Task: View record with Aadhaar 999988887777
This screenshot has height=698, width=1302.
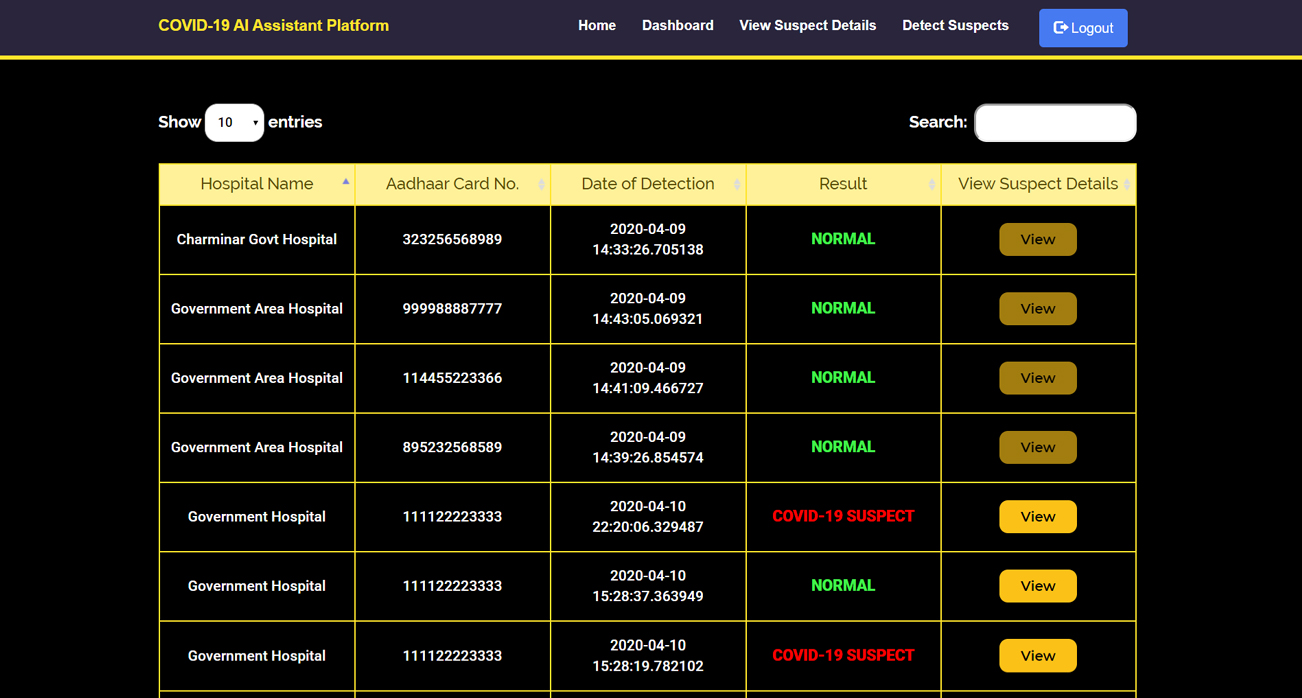Action: click(x=1037, y=309)
